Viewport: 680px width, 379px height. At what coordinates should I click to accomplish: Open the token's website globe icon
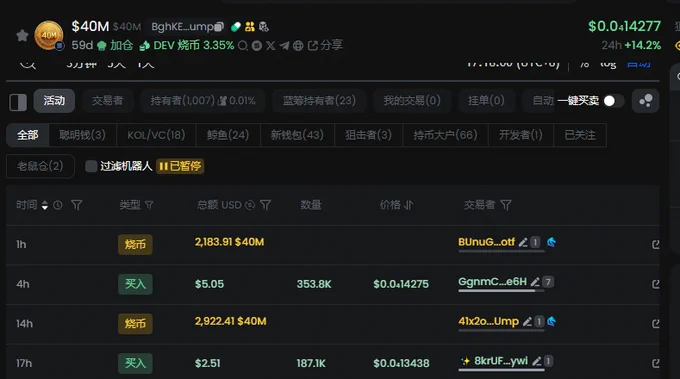[298, 45]
